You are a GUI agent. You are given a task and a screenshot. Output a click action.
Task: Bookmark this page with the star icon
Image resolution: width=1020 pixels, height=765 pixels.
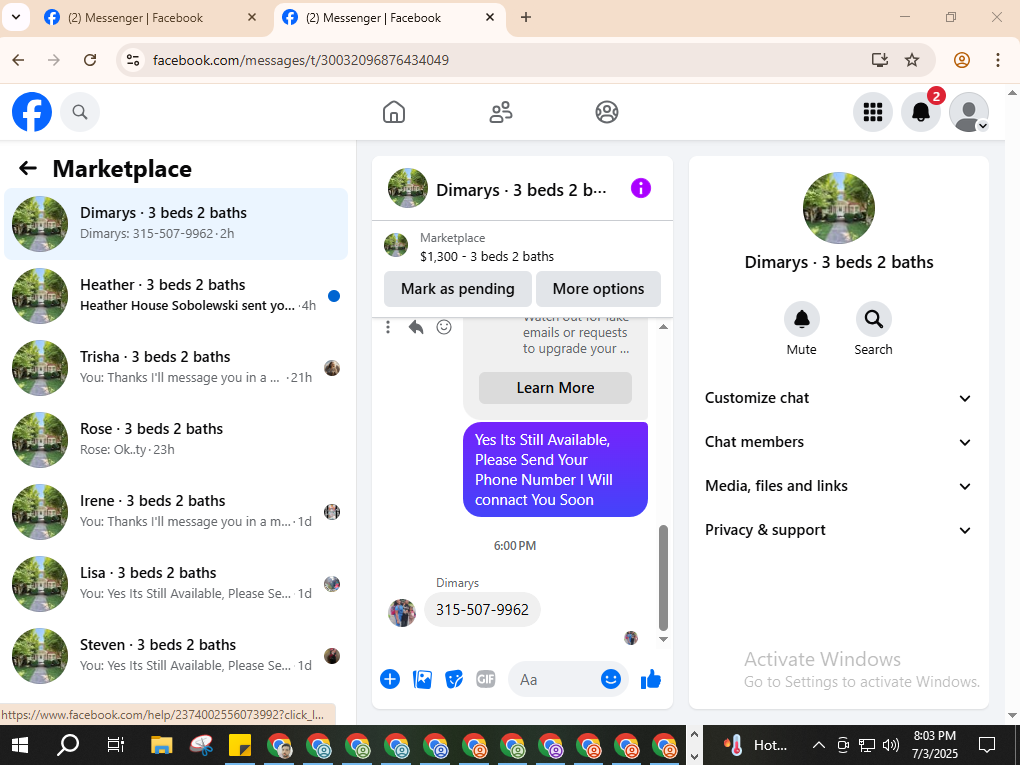912,60
